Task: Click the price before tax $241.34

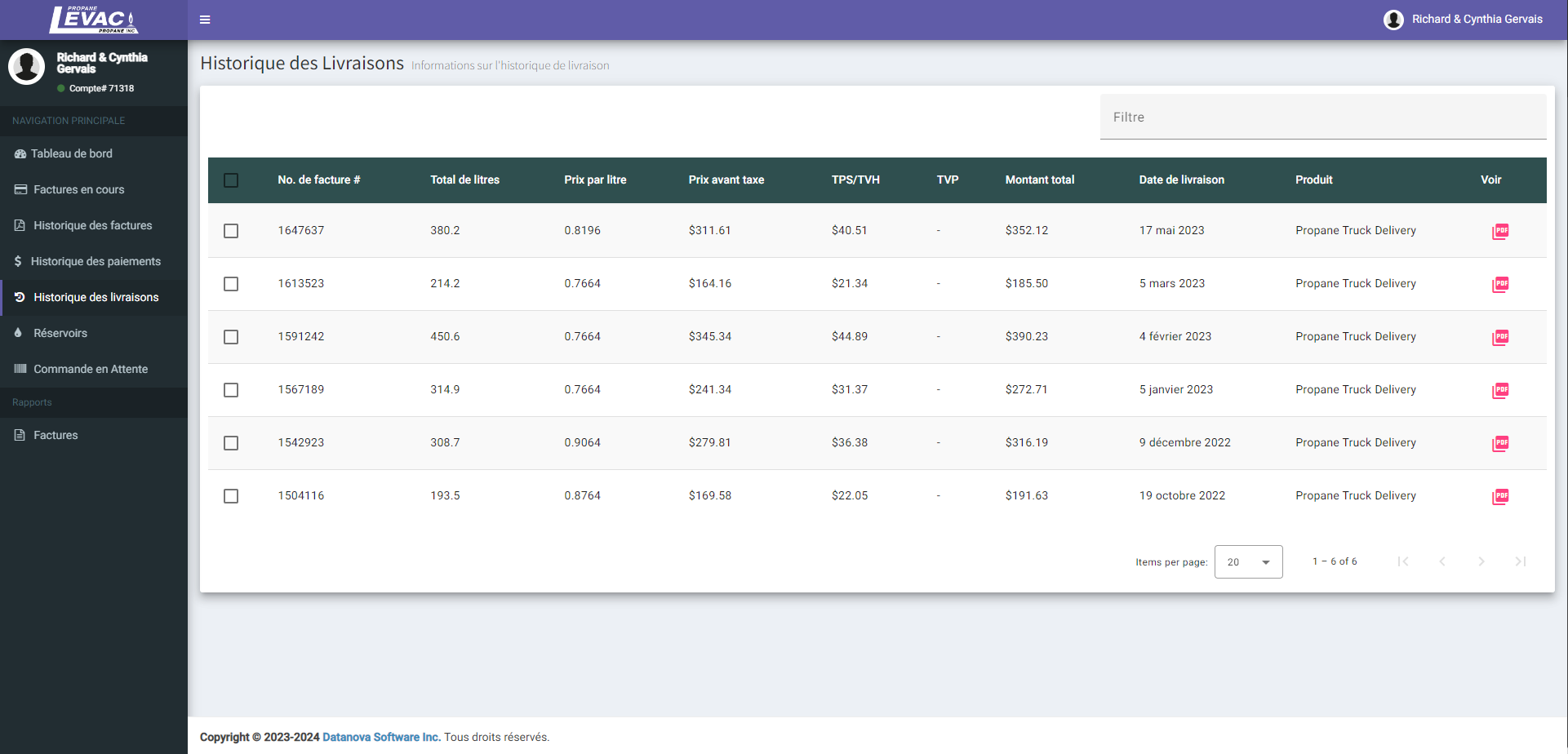Action: [709, 389]
